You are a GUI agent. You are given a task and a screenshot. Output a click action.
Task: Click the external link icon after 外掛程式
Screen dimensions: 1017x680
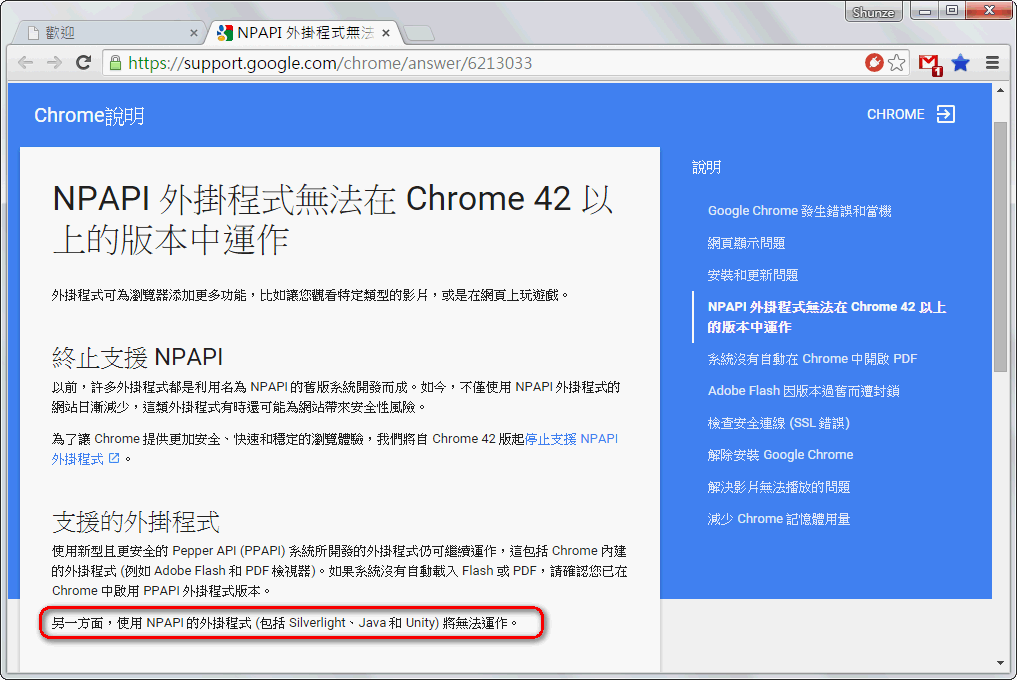coord(114,459)
